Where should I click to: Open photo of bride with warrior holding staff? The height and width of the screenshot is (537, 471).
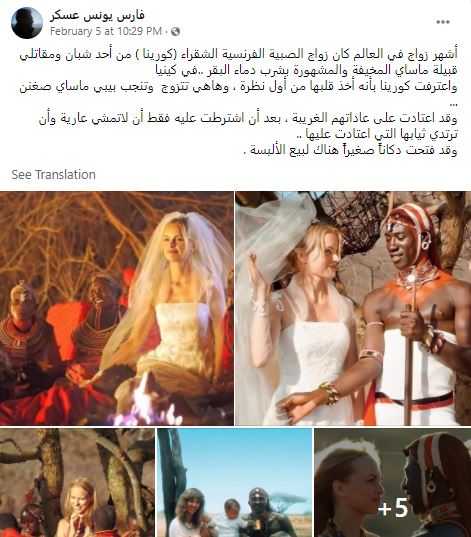click(x=353, y=308)
